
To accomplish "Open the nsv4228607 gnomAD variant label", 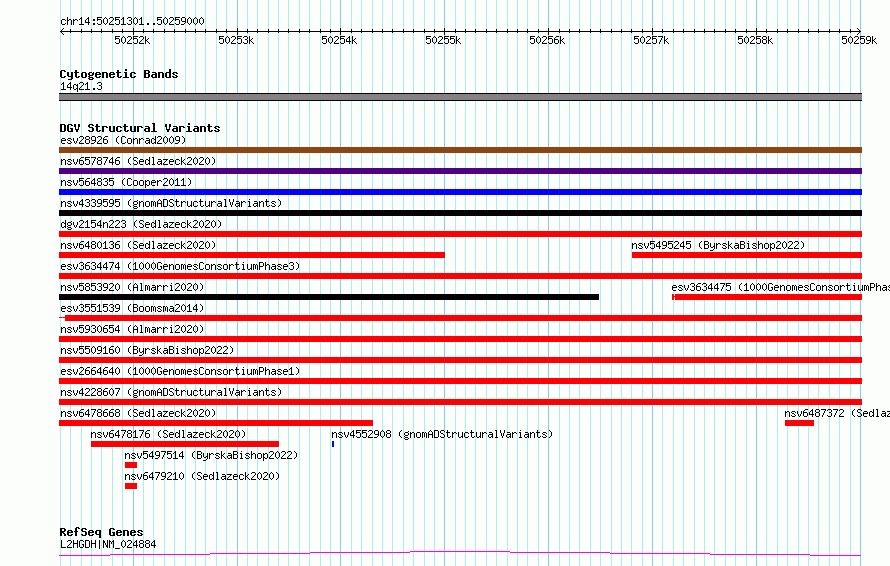I will pyautogui.click(x=171, y=392).
